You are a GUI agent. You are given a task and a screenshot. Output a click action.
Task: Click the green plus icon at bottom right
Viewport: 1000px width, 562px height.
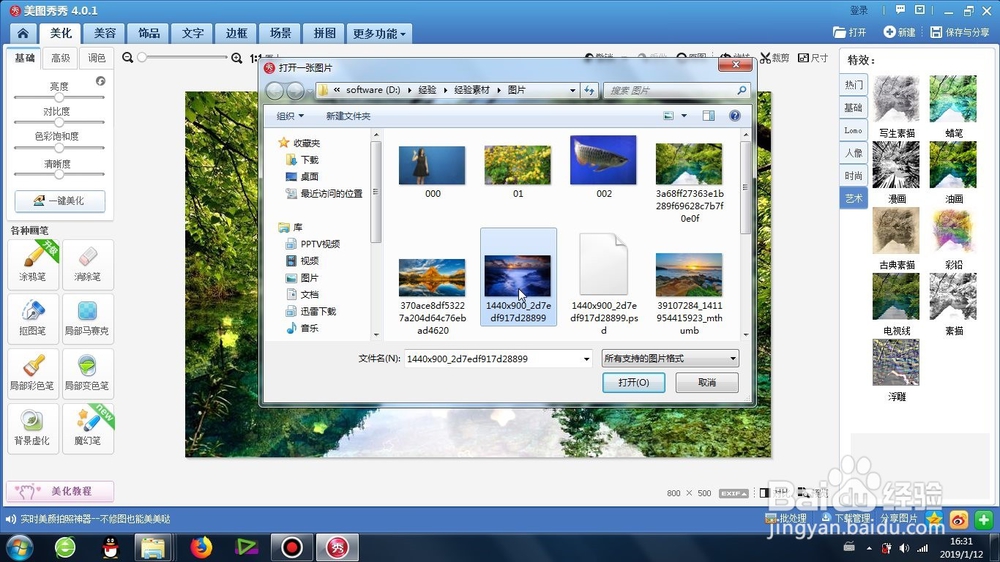tap(983, 520)
